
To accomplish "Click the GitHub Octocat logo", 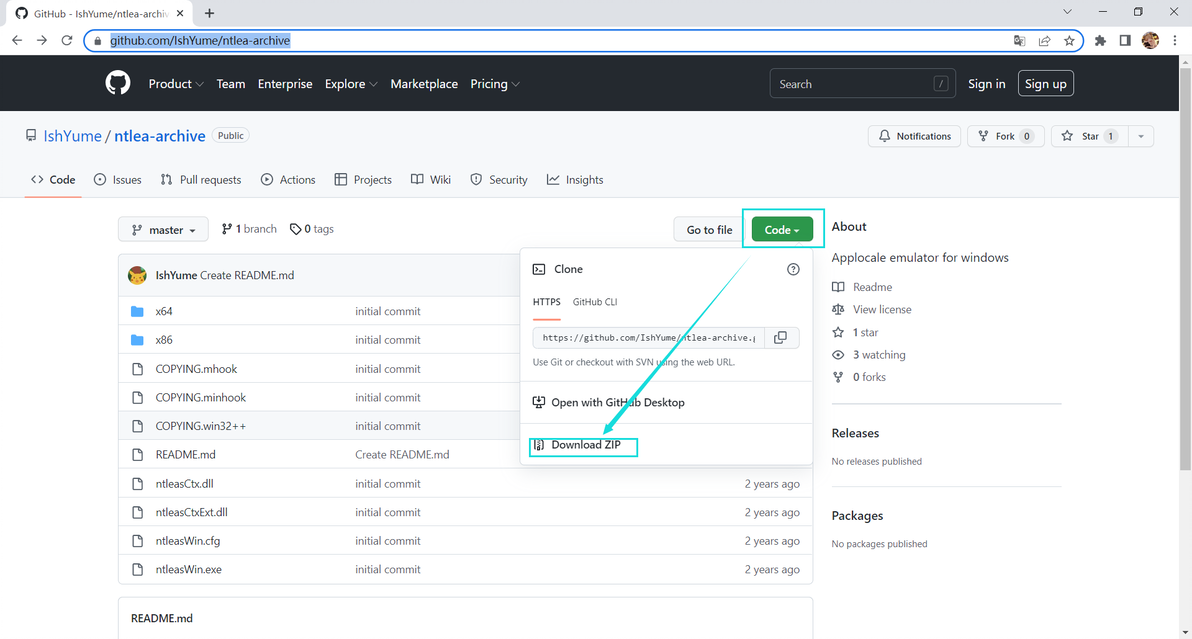I will (x=118, y=83).
